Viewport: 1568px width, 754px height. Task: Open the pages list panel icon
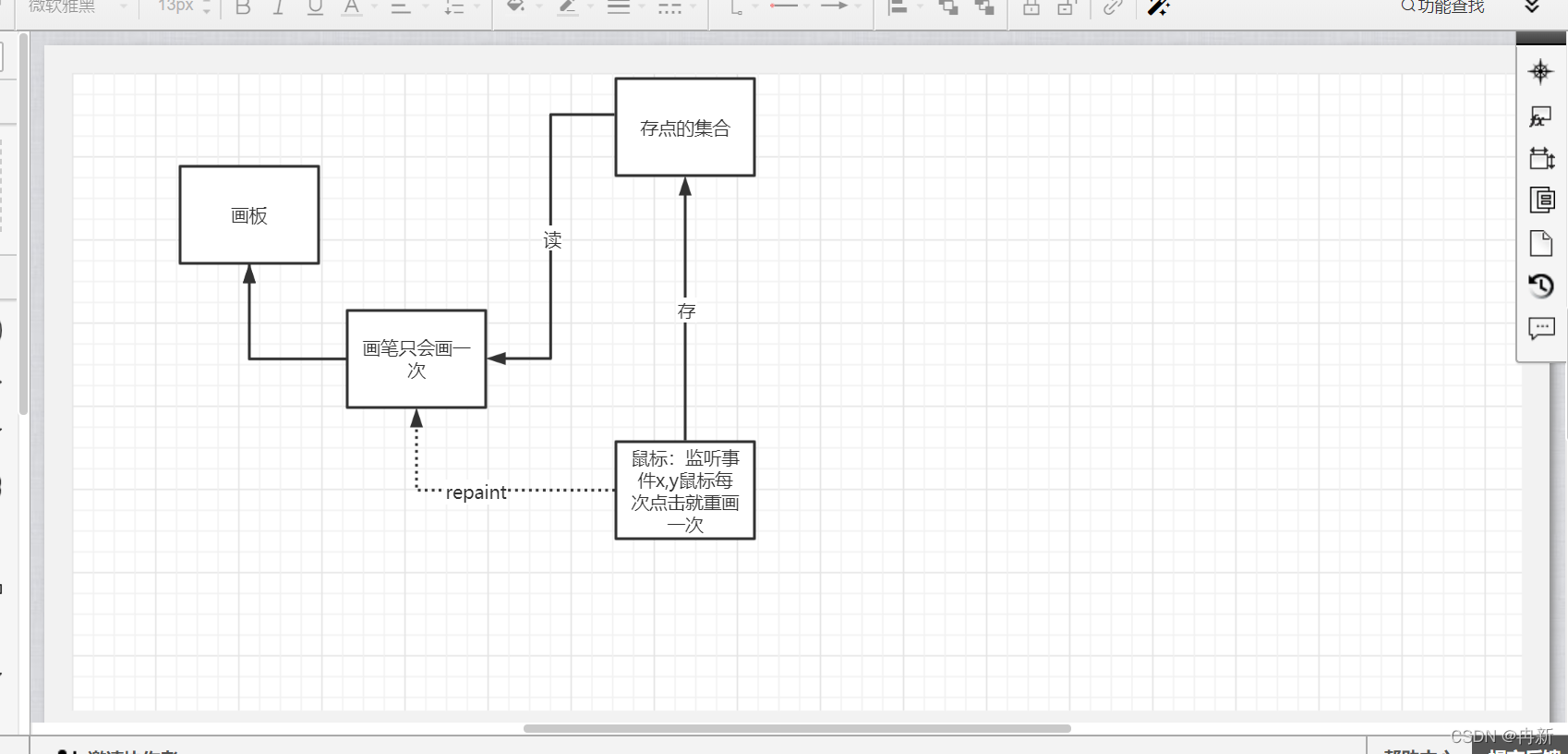pos(1541,200)
